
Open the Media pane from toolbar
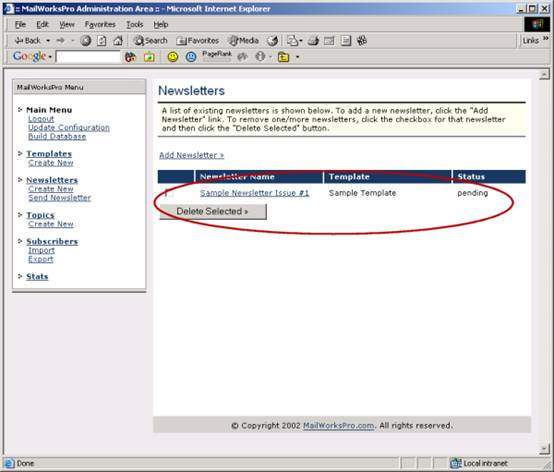[244, 41]
